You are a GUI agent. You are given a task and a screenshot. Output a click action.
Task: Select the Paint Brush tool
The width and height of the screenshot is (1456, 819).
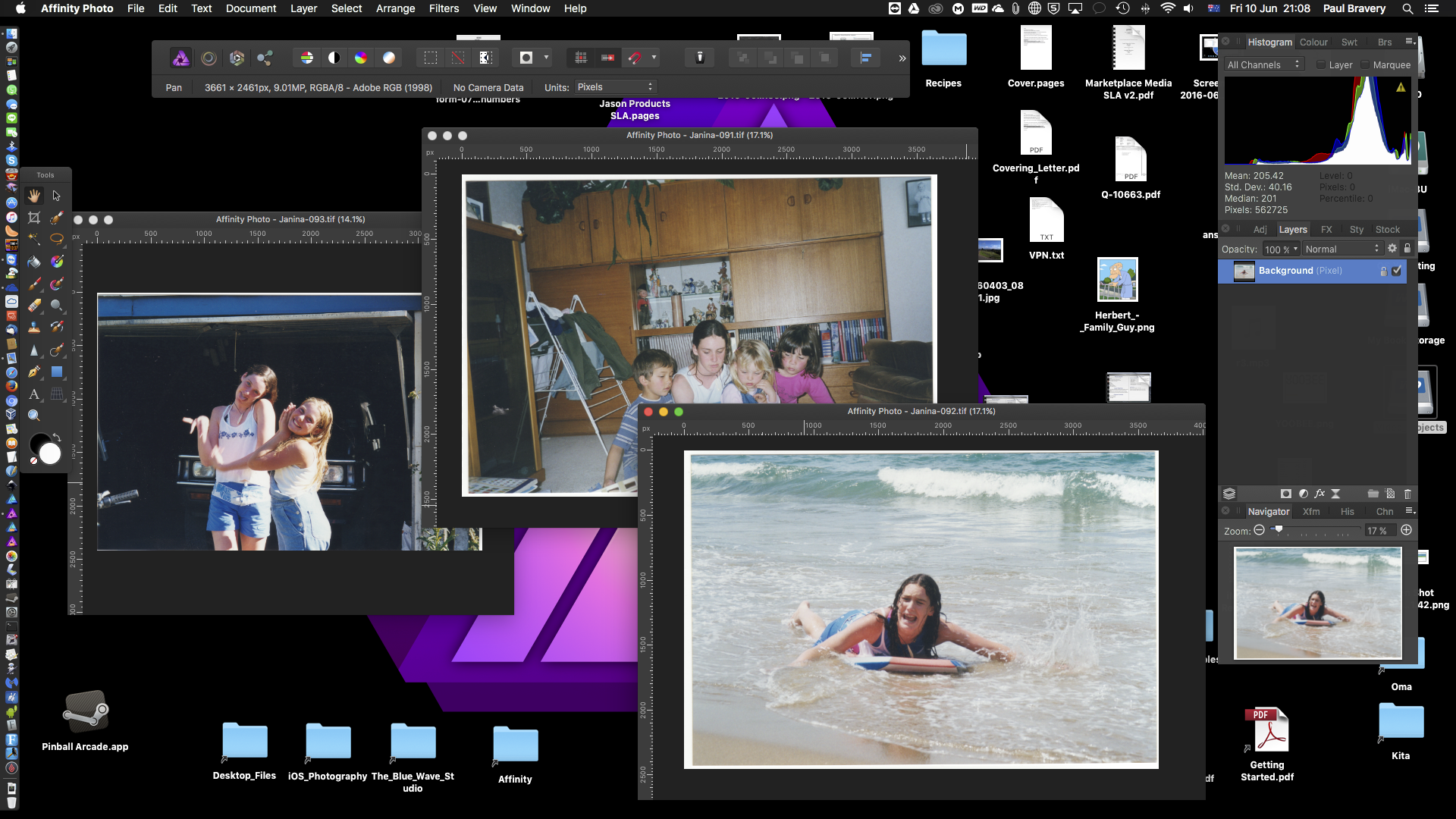[x=34, y=284]
